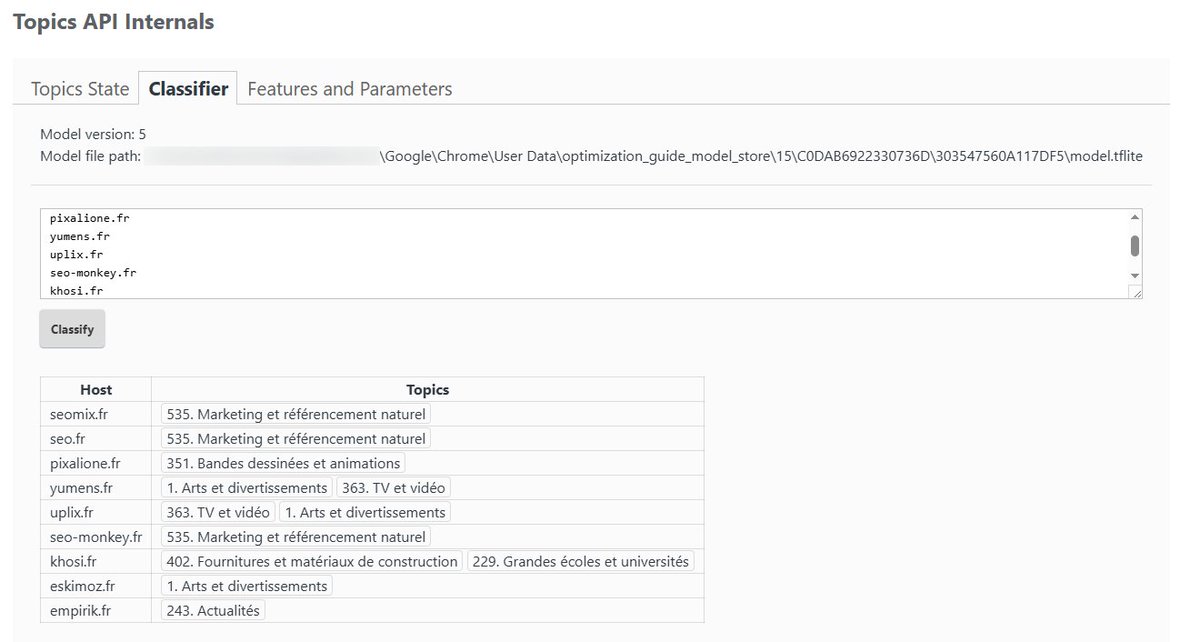This screenshot has height=642, width=1200.
Task: Click the Host column header
Action: [96, 390]
